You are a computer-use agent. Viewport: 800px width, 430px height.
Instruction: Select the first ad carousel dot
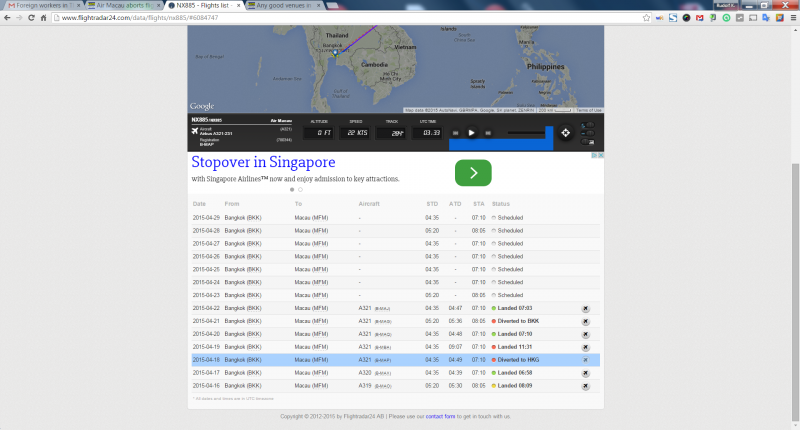292,190
